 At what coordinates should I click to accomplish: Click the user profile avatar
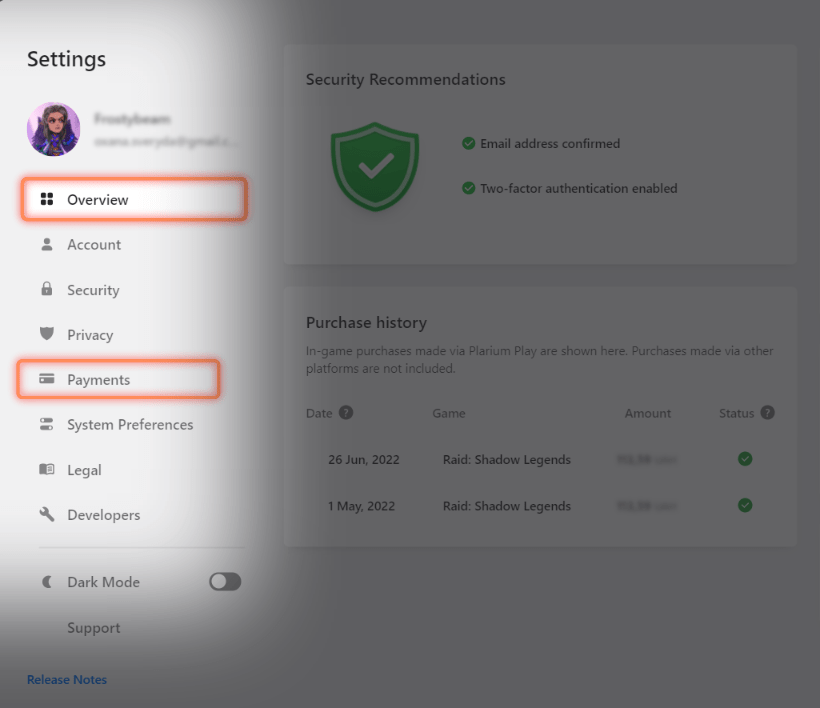pyautogui.click(x=53, y=129)
